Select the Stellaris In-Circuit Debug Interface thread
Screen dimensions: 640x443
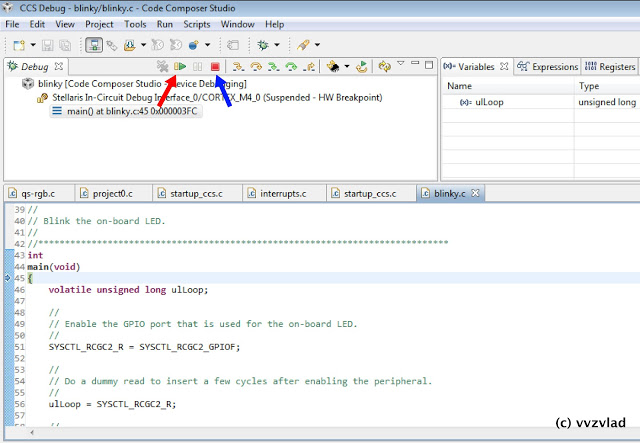(x=209, y=98)
